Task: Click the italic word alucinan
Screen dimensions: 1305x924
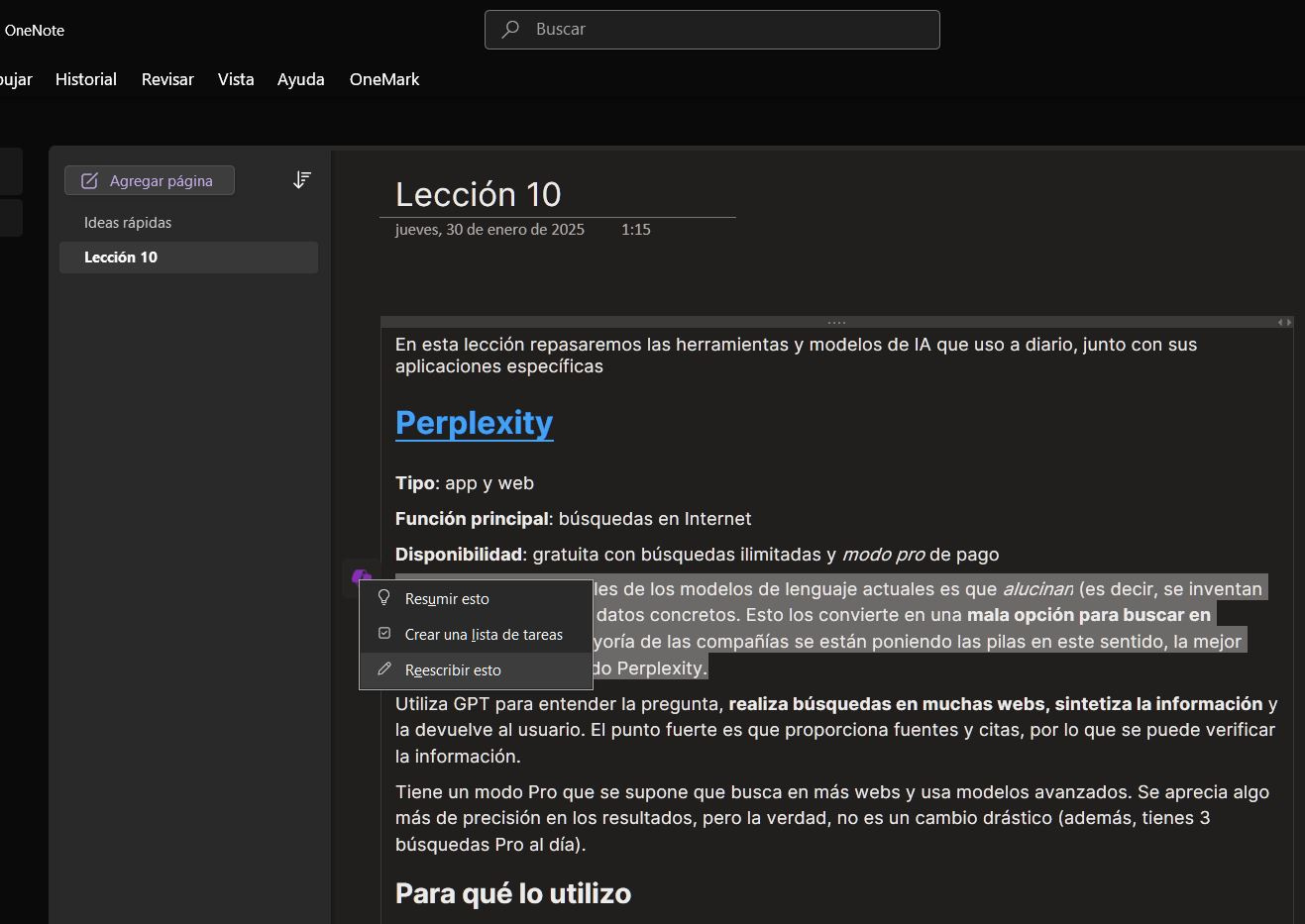Action: [x=1037, y=589]
